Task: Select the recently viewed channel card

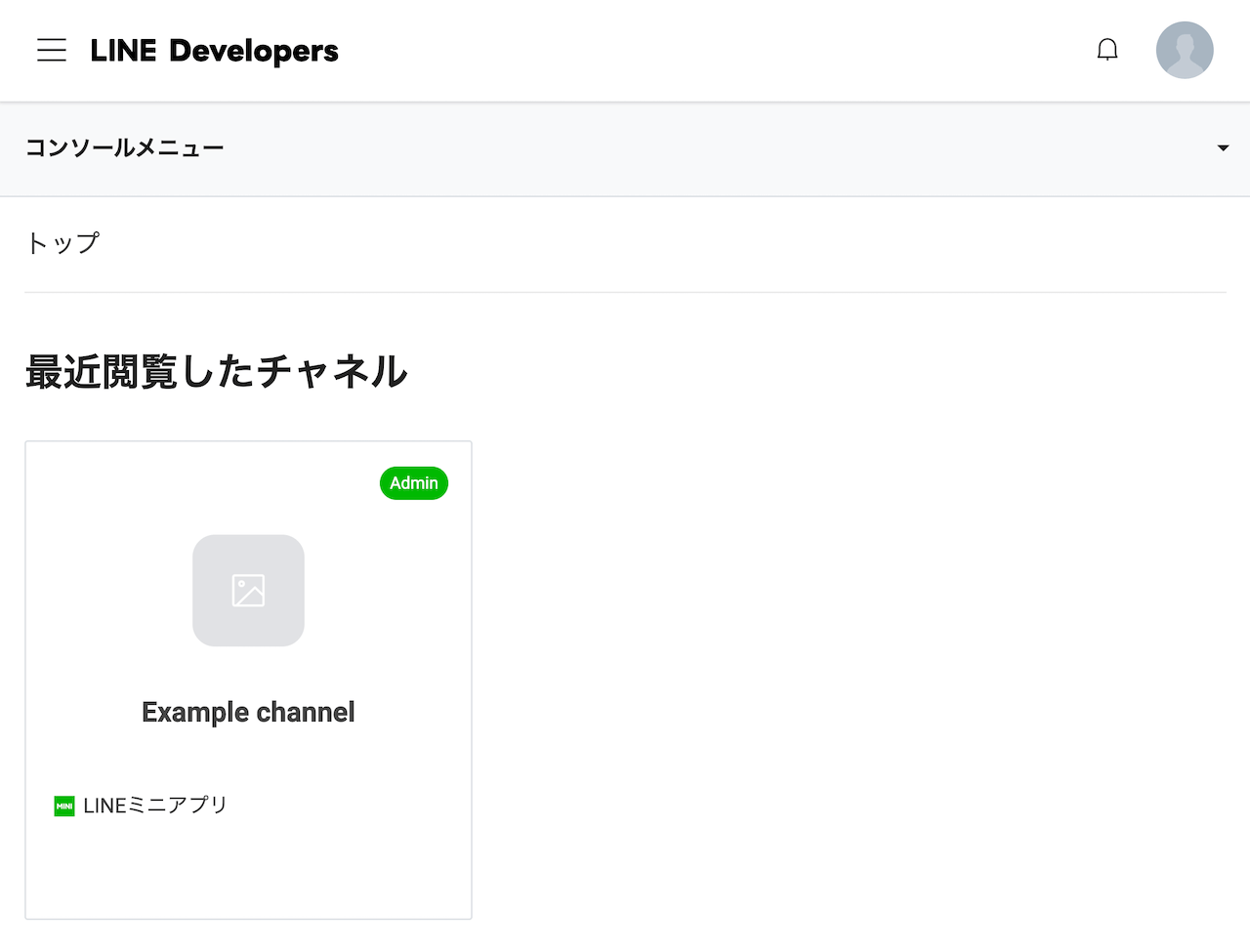Action: 248,680
